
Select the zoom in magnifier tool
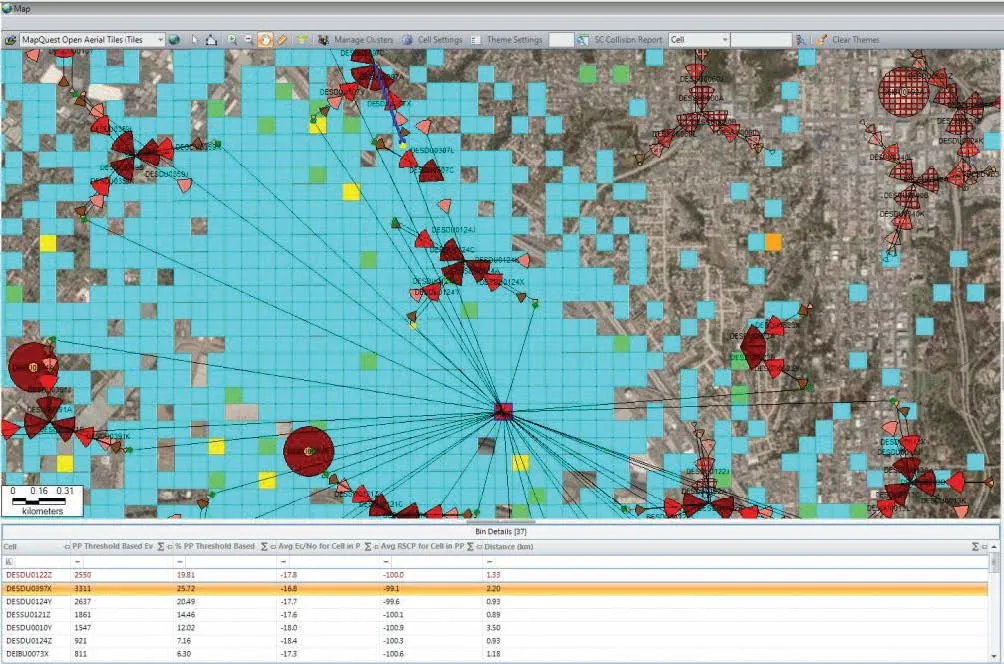point(232,40)
